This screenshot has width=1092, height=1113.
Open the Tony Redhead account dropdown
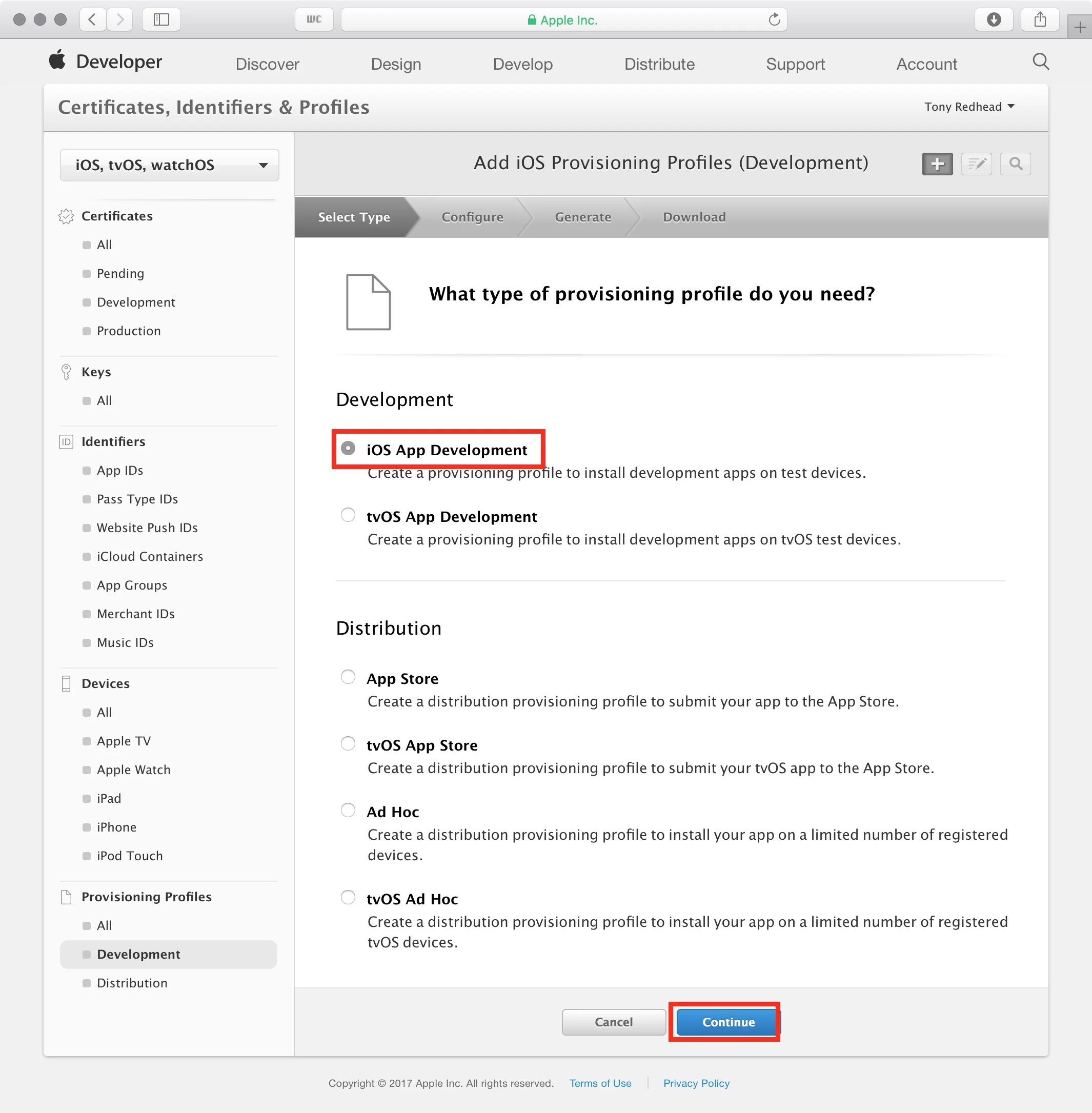point(969,107)
